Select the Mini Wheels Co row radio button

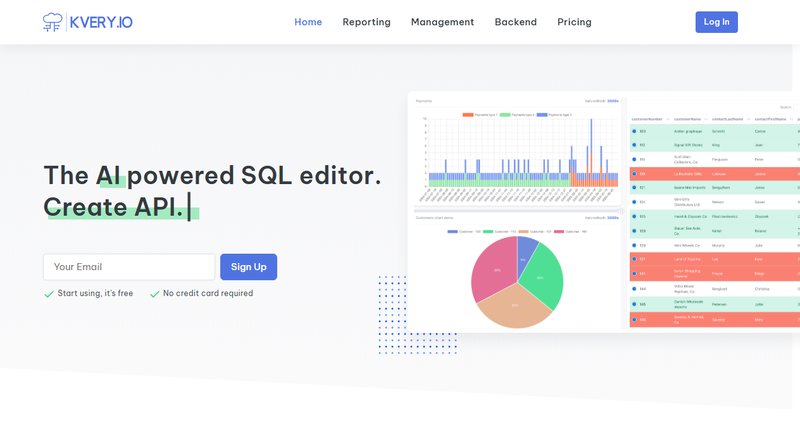(634, 245)
